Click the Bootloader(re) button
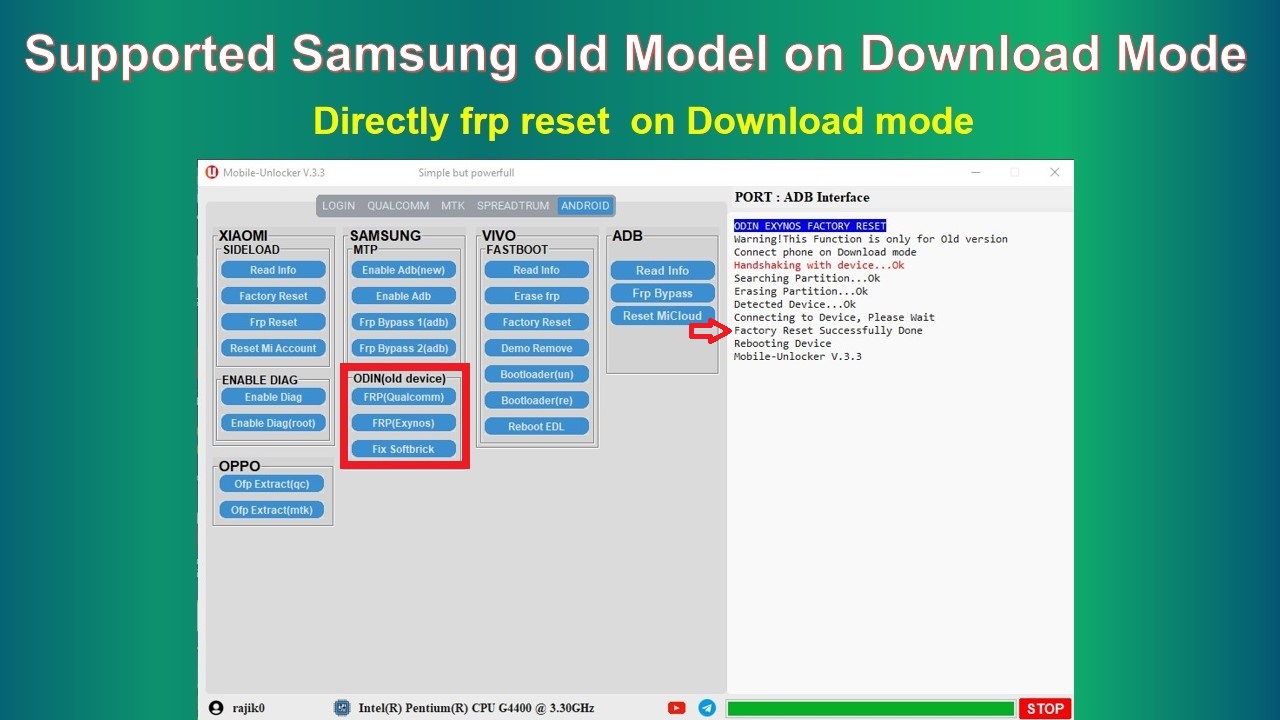 point(537,400)
